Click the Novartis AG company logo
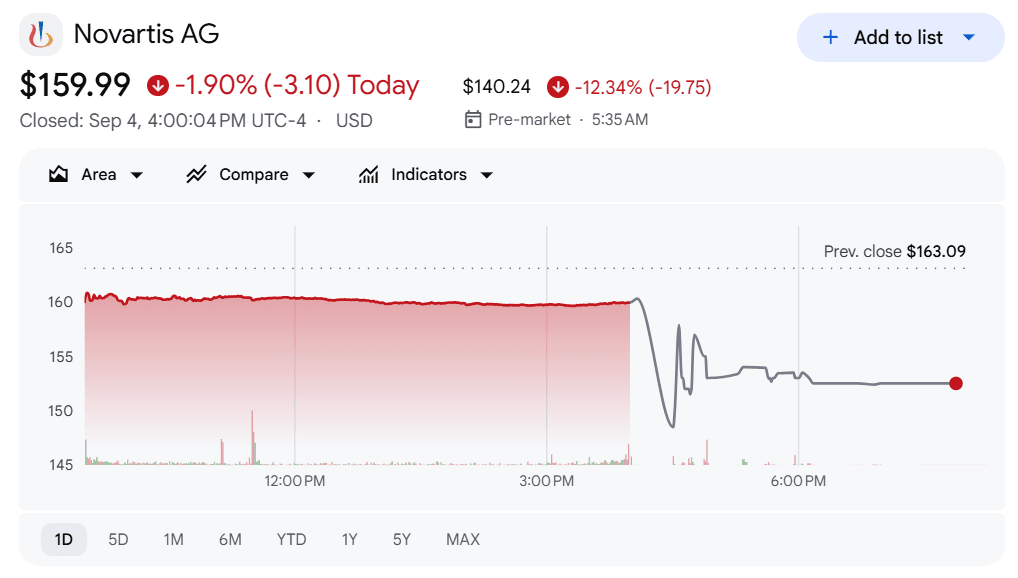1018x578 pixels. pyautogui.click(x=41, y=35)
